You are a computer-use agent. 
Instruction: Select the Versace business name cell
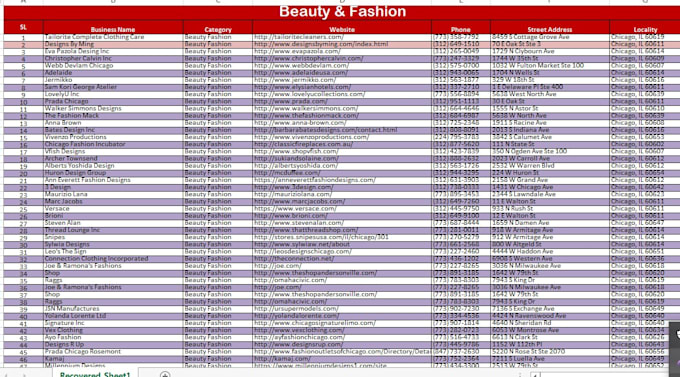pyautogui.click(x=113, y=209)
